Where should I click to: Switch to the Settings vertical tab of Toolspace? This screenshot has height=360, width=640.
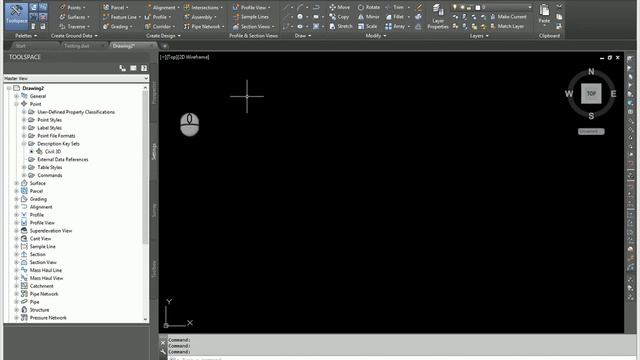[154, 152]
